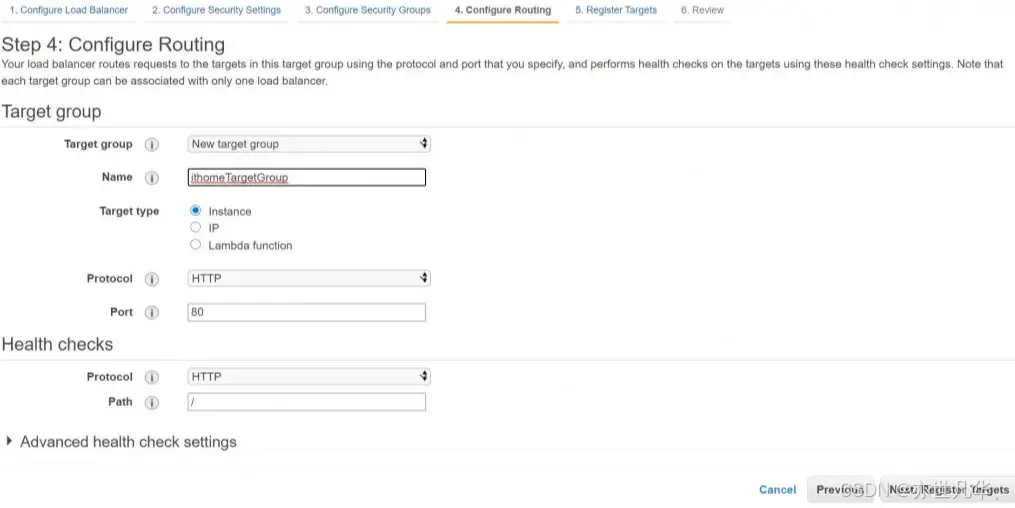Go to step 5 Register Targets
The height and width of the screenshot is (508, 1015).
point(616,10)
